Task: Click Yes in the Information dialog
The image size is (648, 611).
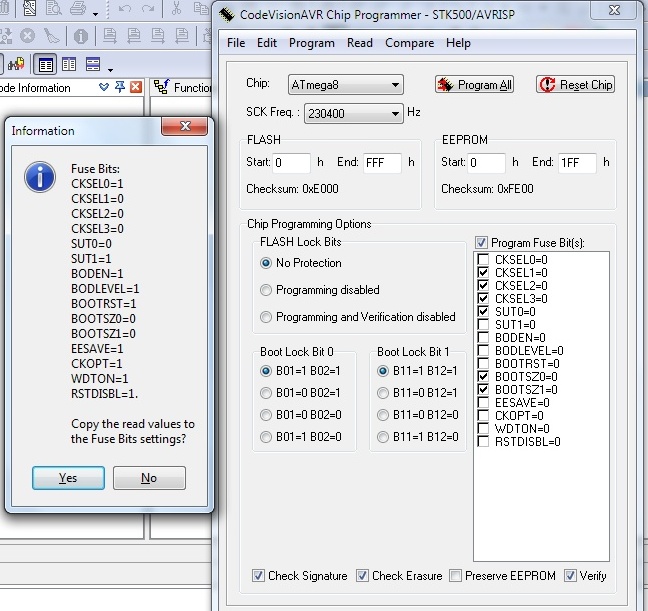Action: (x=68, y=478)
